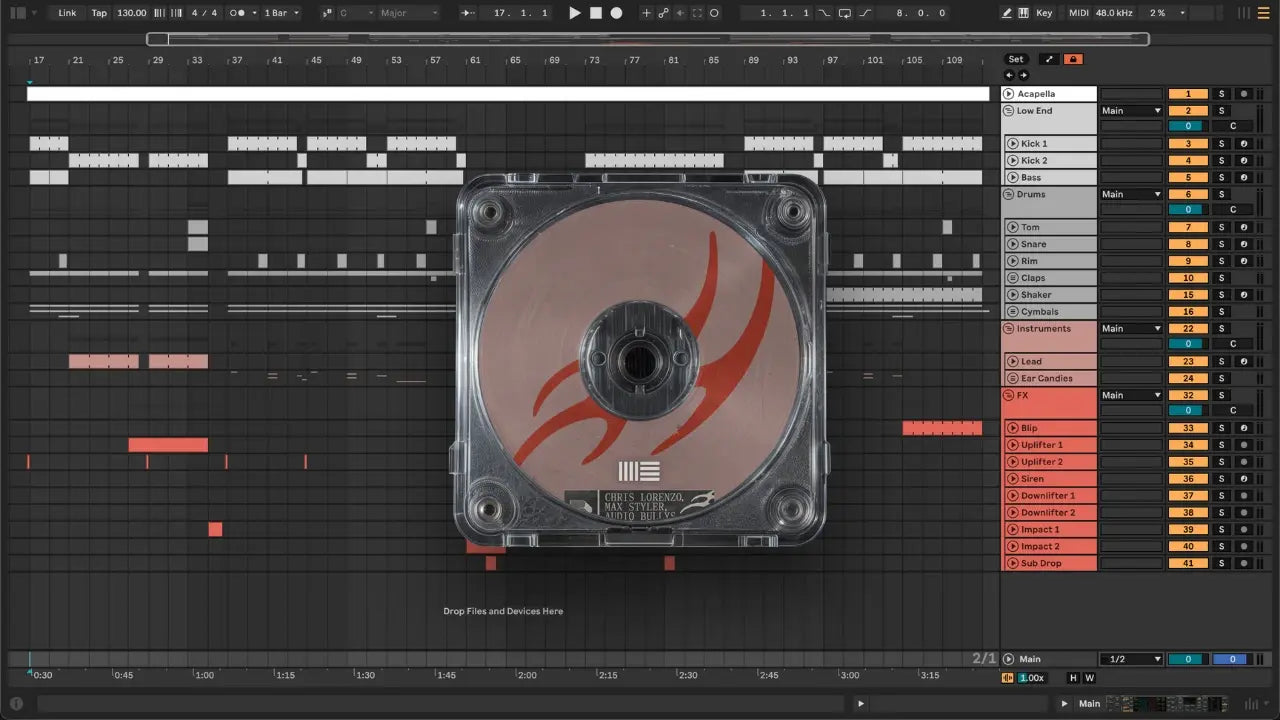Select the white Acapella audio clip
Screen dimensions: 1280x720
[x=508, y=94]
